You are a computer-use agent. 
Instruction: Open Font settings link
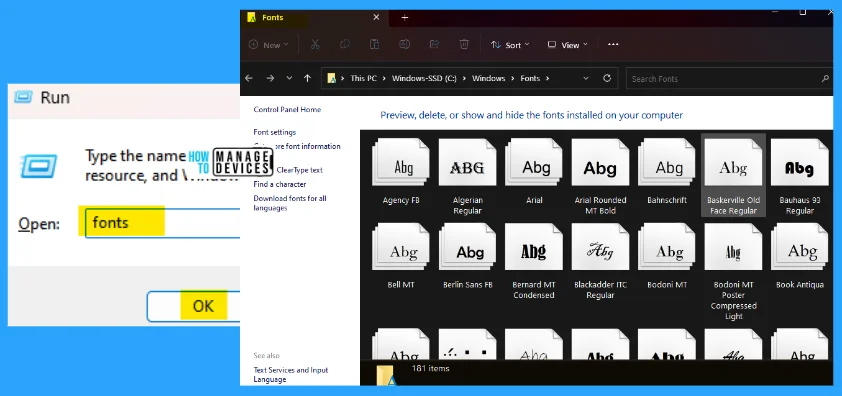tap(274, 132)
